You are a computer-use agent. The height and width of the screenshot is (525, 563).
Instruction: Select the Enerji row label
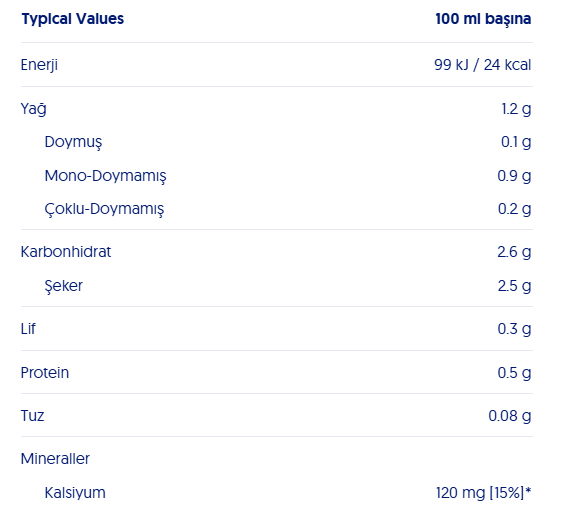[x=39, y=65]
